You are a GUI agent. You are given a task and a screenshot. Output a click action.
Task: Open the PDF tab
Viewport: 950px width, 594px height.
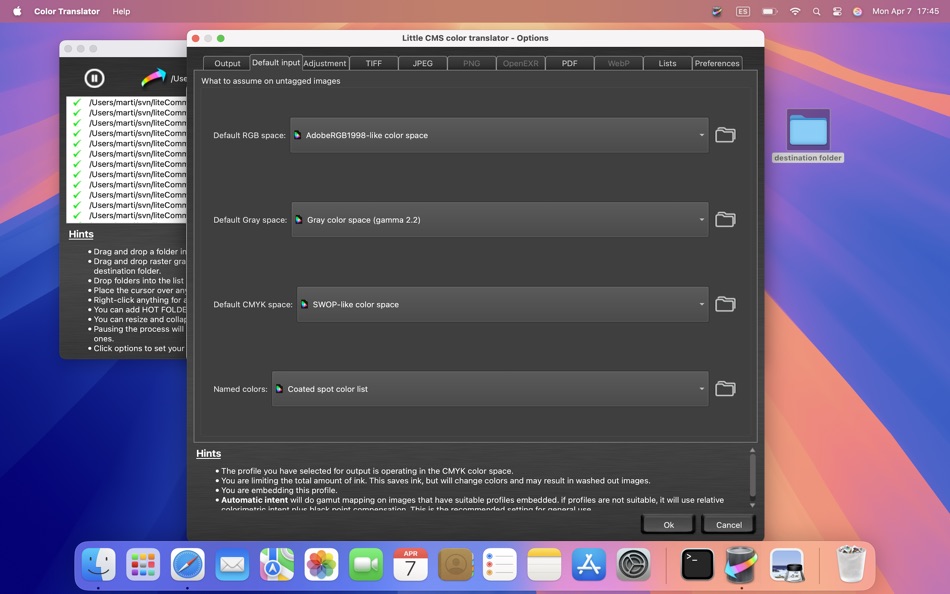pyautogui.click(x=570, y=63)
